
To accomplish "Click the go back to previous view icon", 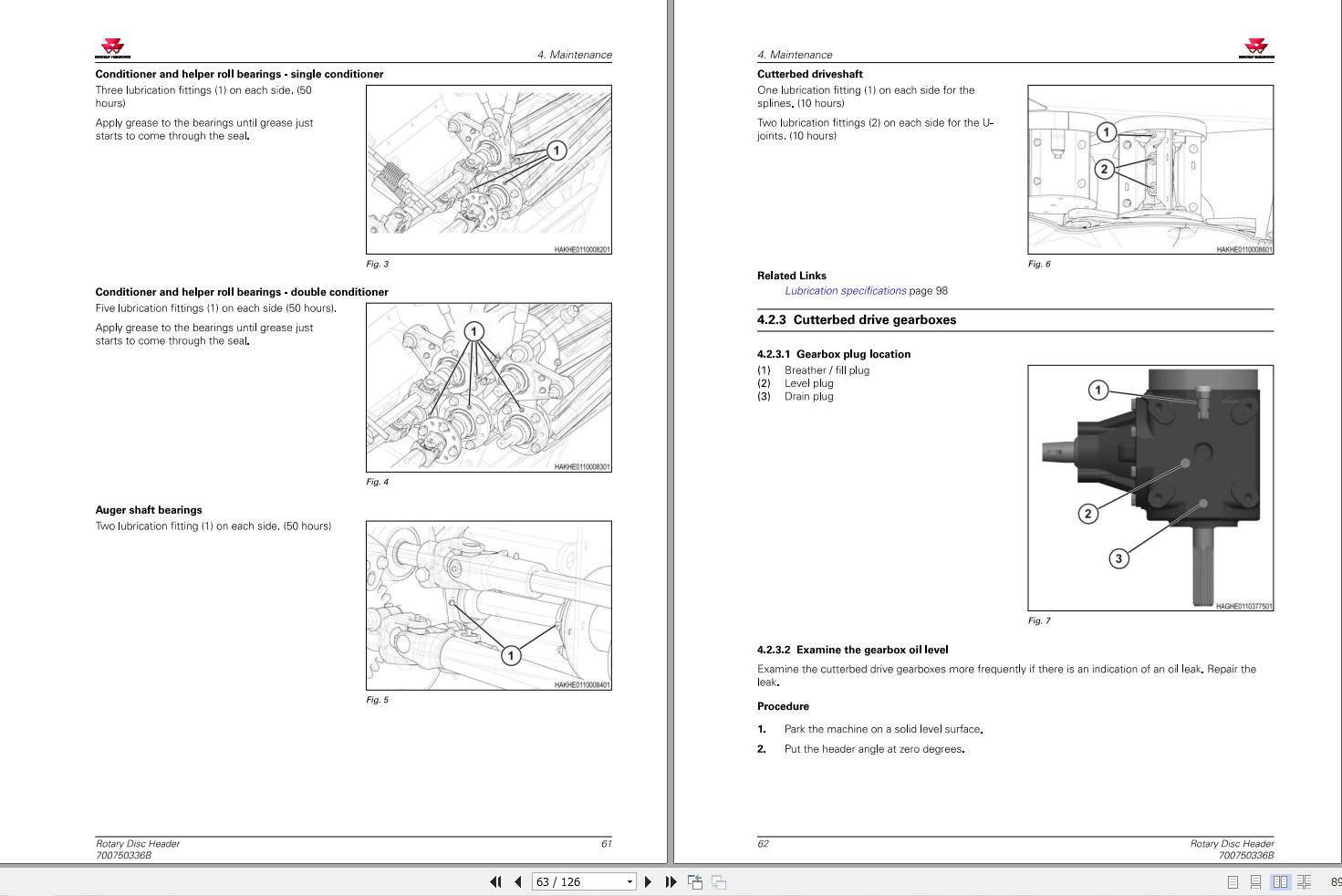I will pos(695,881).
